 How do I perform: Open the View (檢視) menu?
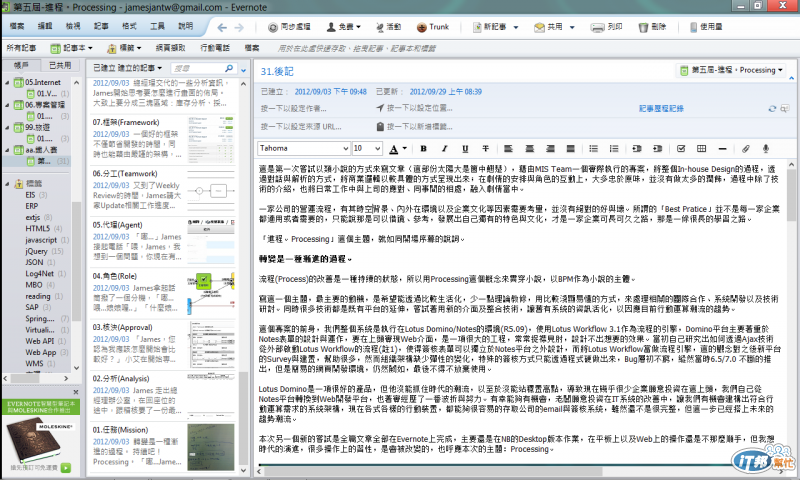tap(73, 27)
